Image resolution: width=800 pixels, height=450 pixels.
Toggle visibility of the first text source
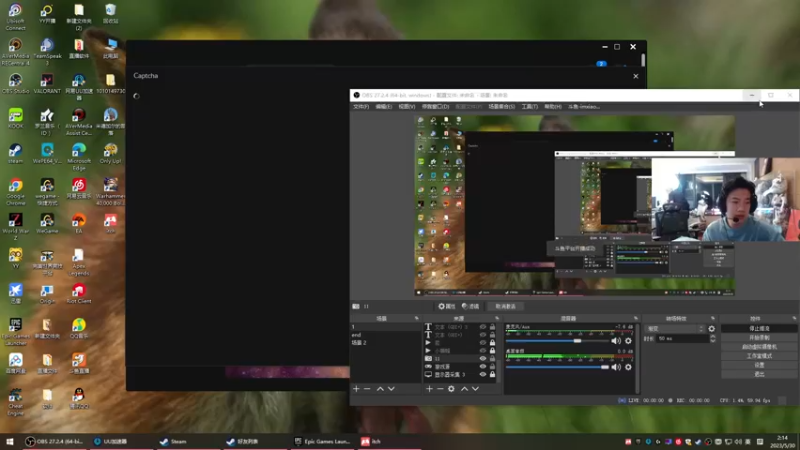point(483,327)
